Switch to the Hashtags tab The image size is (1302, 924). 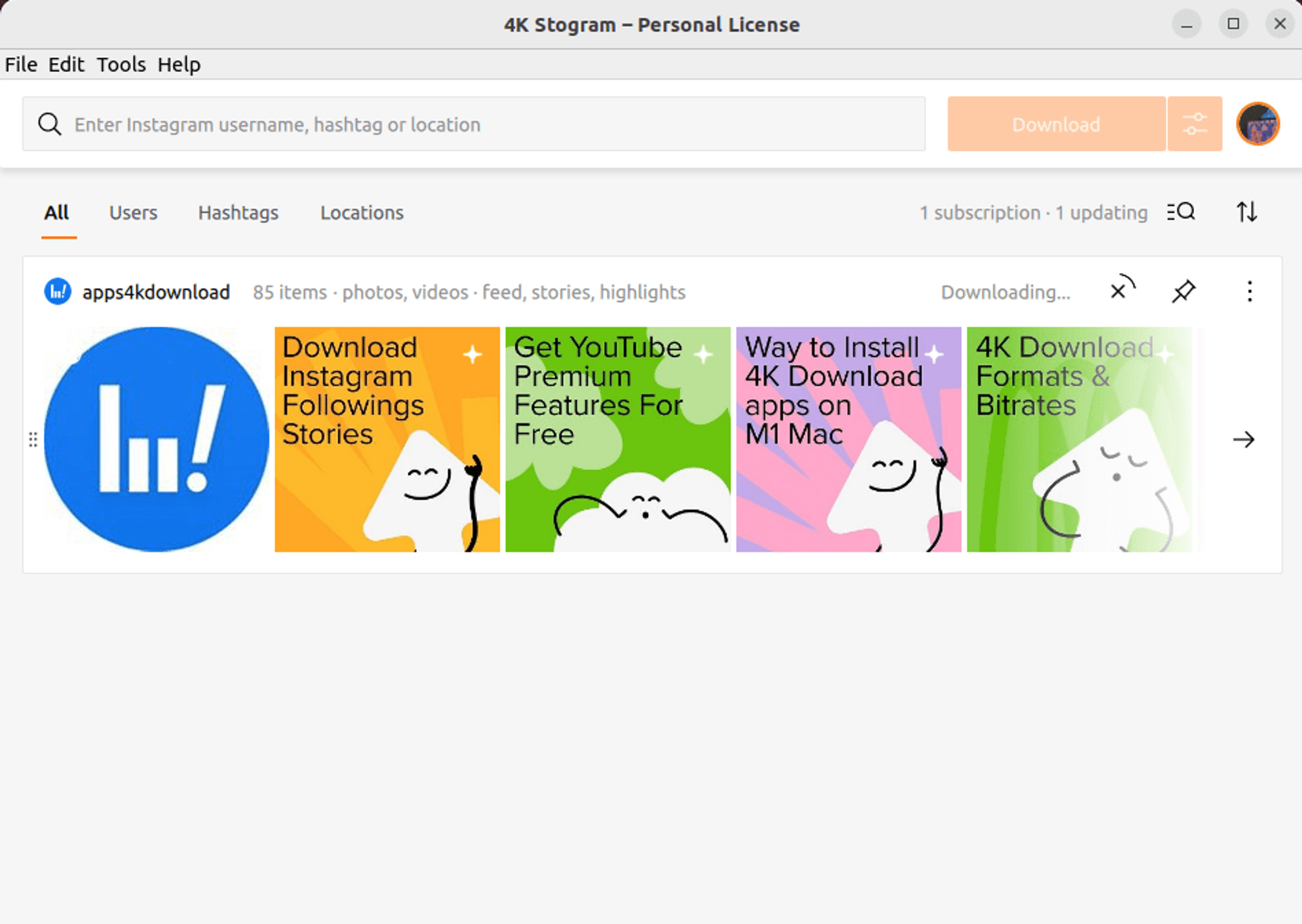[x=238, y=213]
